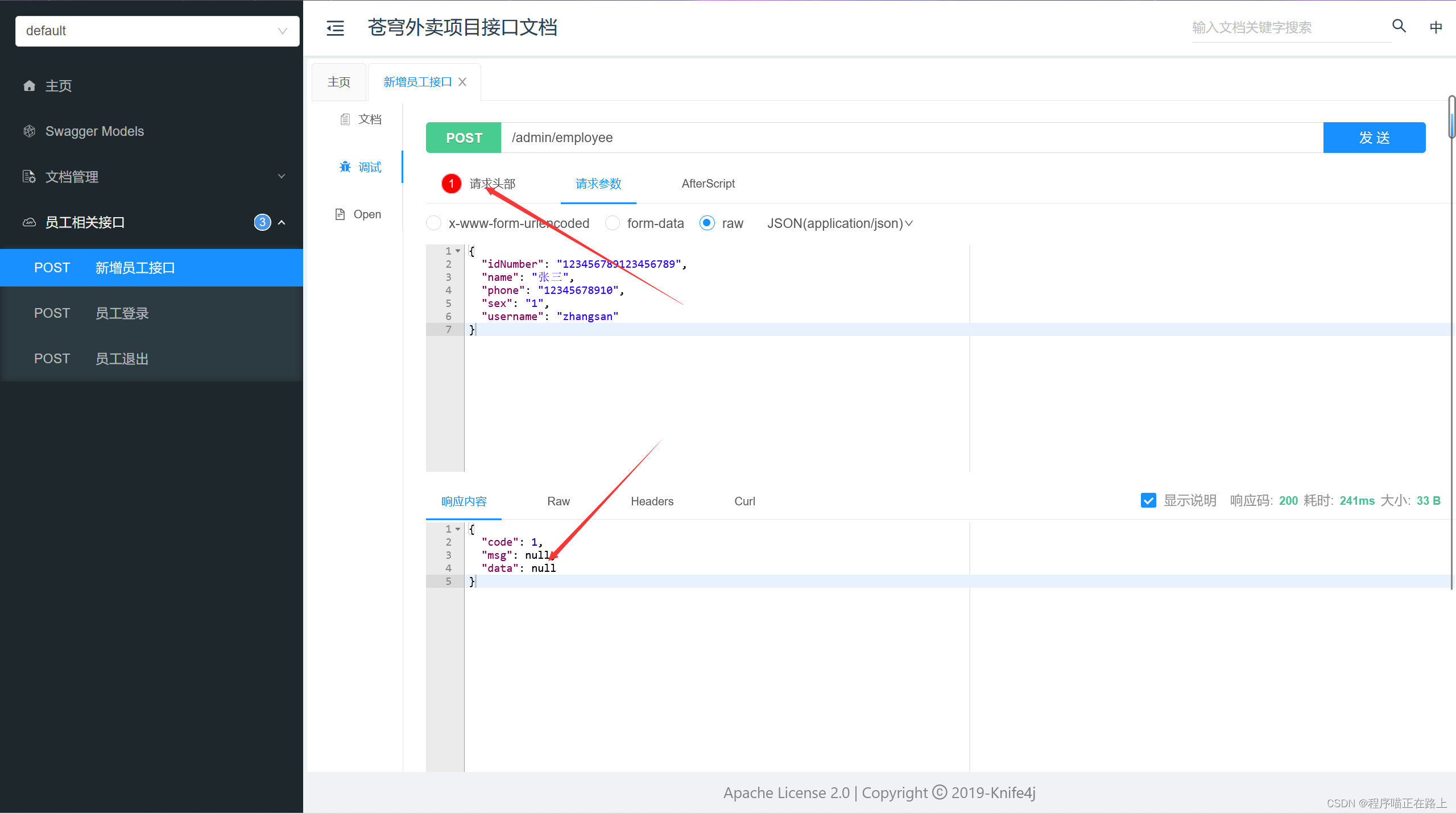Screen dimensions: 1456x814
Task: Open the default project dropdown
Action: [x=156, y=31]
